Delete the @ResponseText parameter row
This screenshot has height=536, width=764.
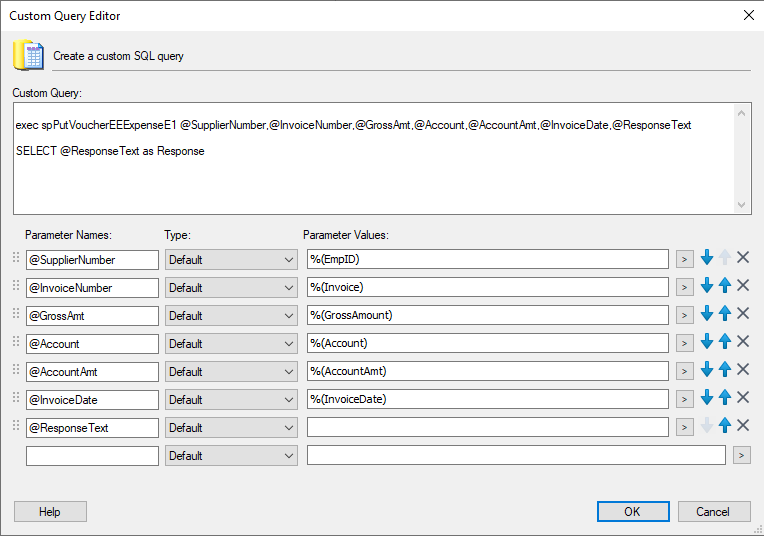tap(743, 427)
